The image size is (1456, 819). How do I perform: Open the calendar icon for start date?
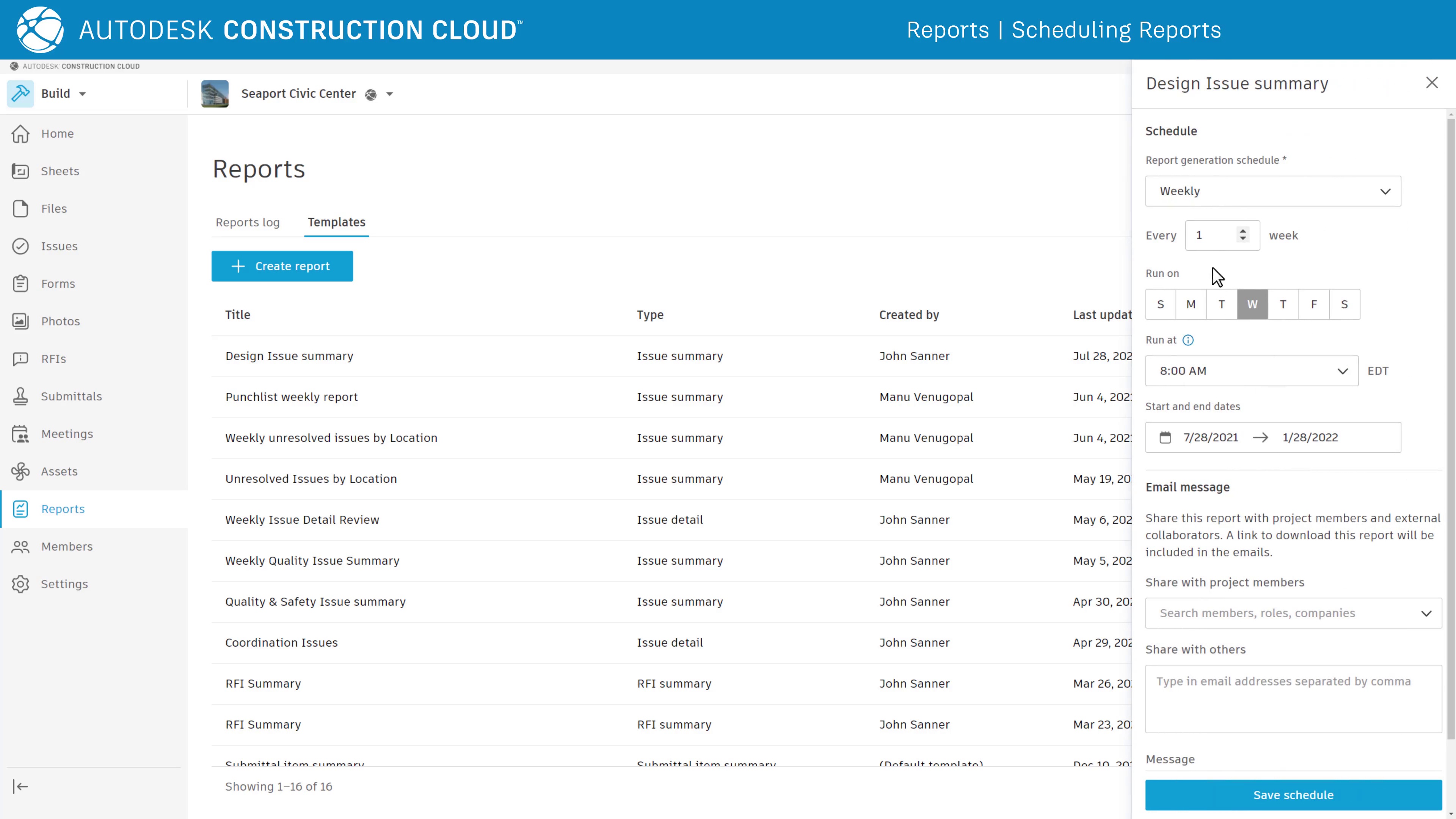[1166, 437]
